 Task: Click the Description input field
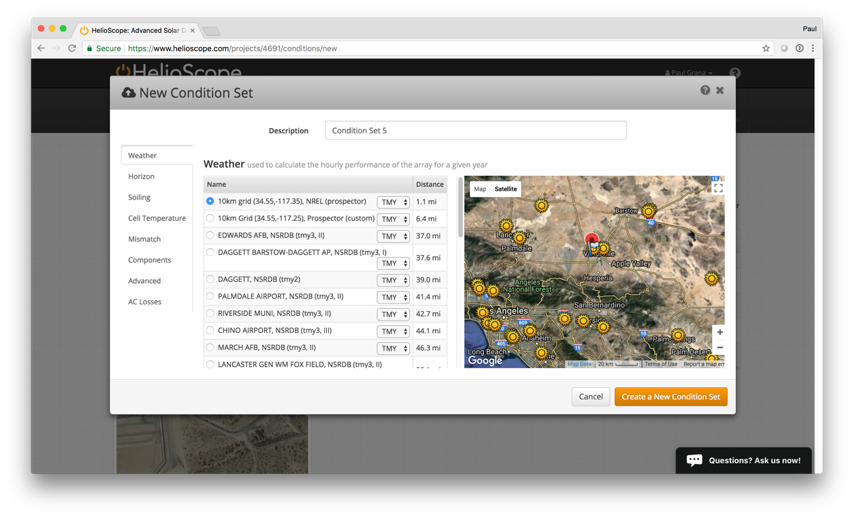[x=475, y=130]
